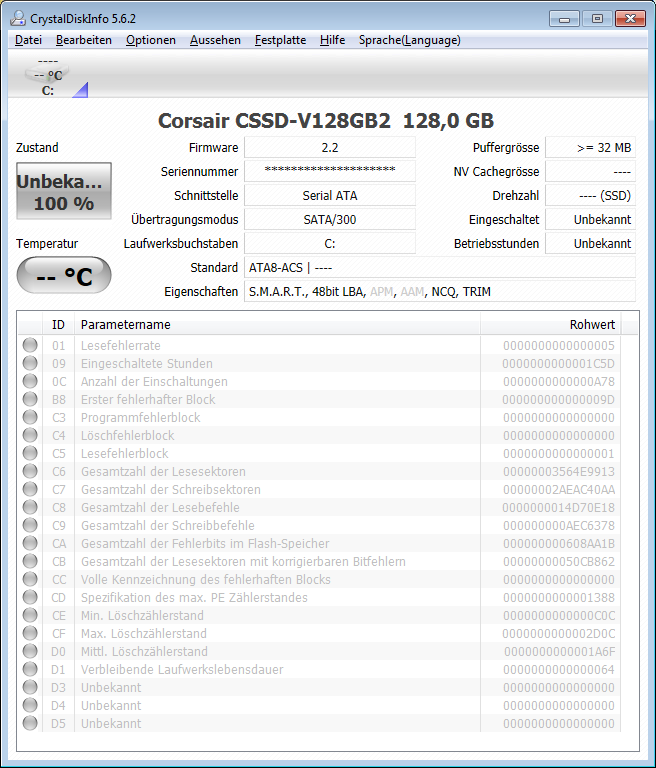Click status circle for Verbleibende Laufwerkslebensdauer
Viewport: 656px width, 768px height.
30,669
